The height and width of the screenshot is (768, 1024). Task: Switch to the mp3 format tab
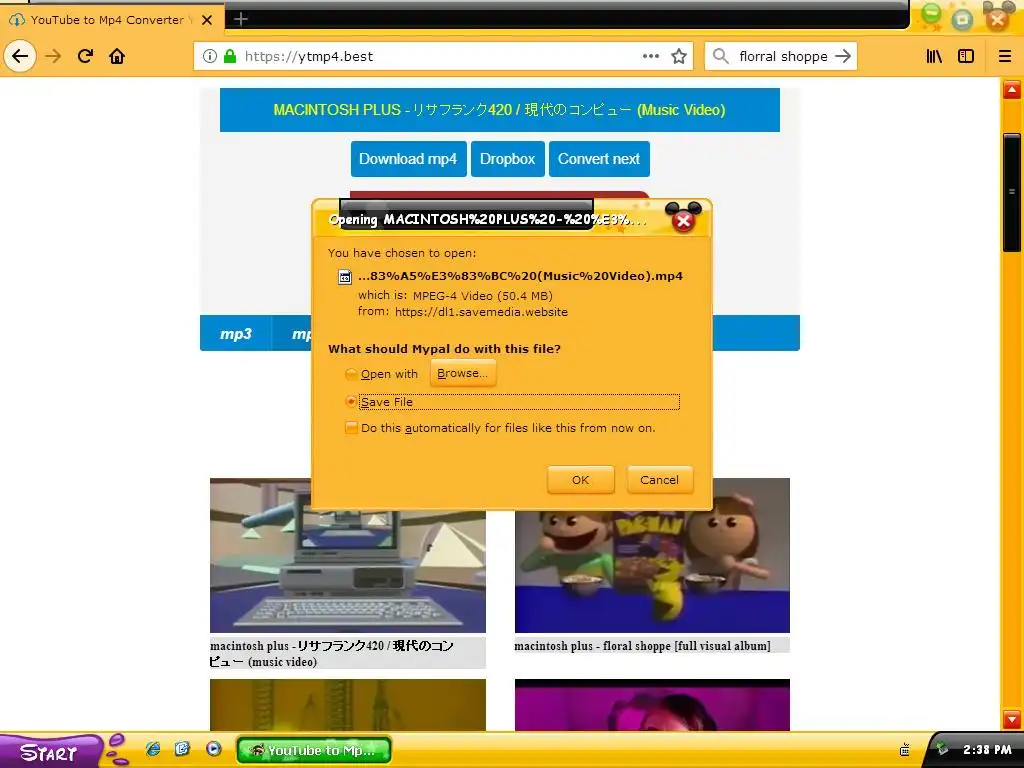pyautogui.click(x=236, y=334)
